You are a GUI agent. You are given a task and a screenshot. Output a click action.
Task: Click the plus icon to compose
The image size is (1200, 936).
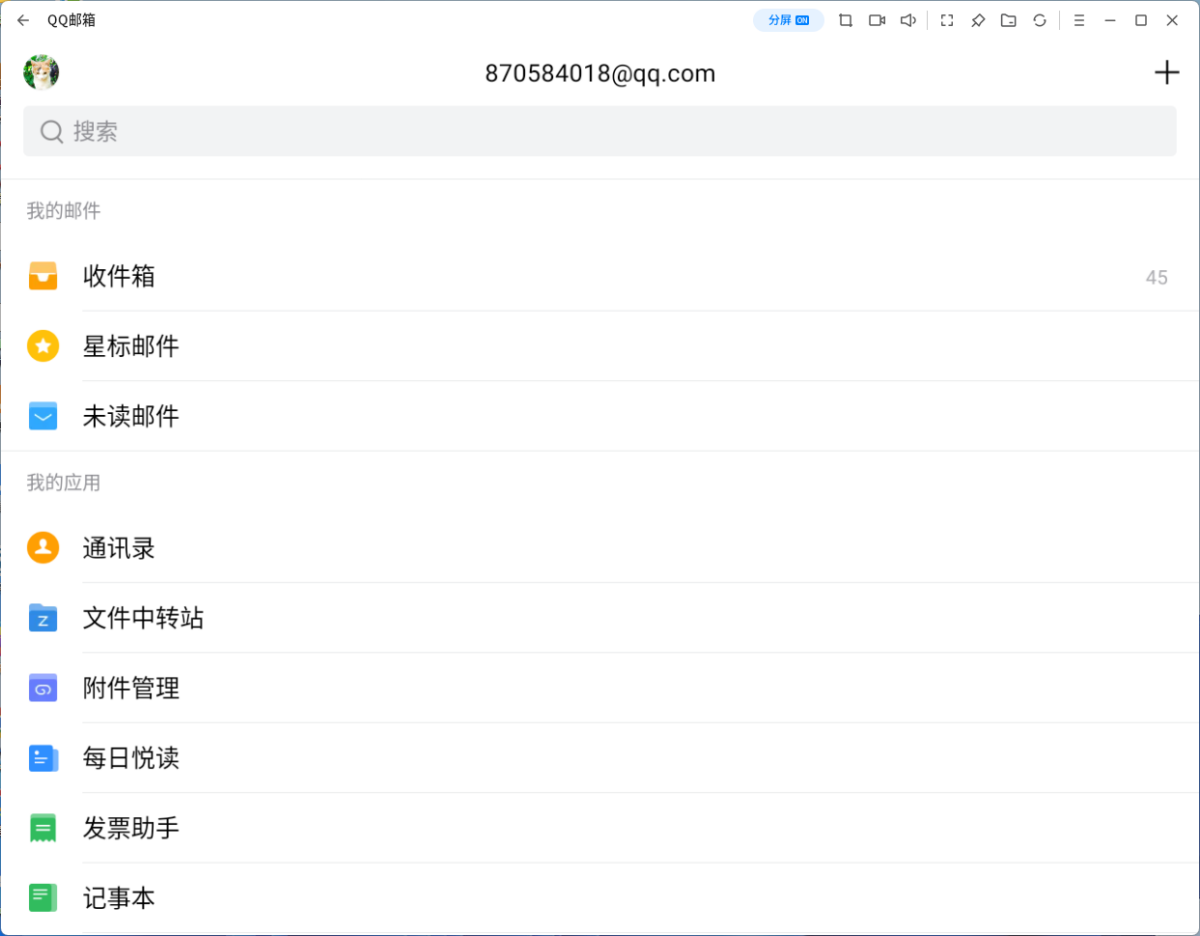point(1166,73)
